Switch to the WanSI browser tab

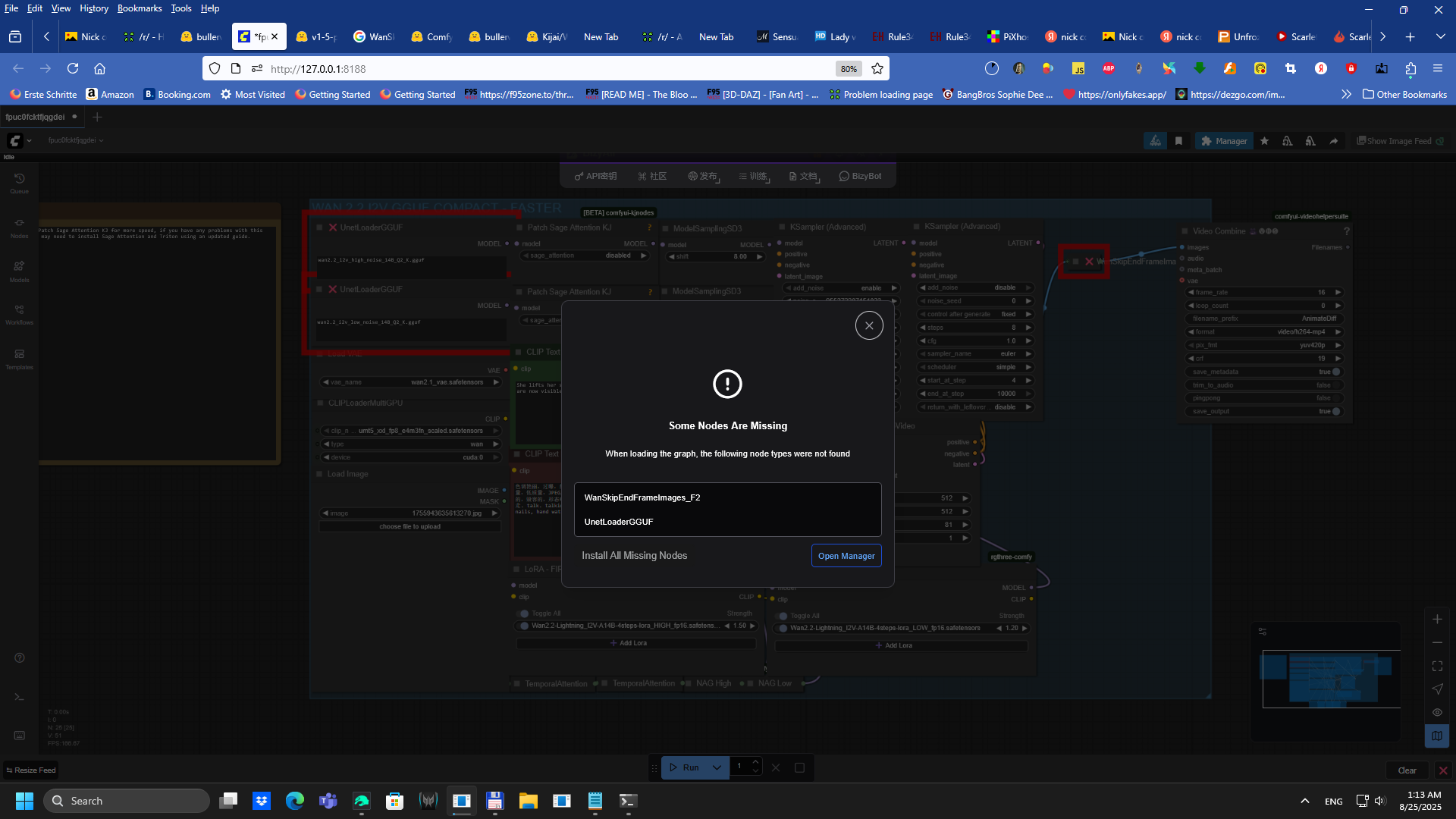pyautogui.click(x=374, y=36)
